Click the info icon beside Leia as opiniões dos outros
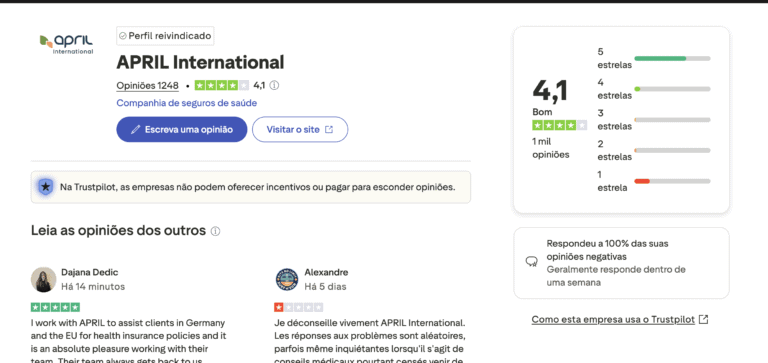Image resolution: width=768 pixels, height=363 pixels. click(x=216, y=231)
